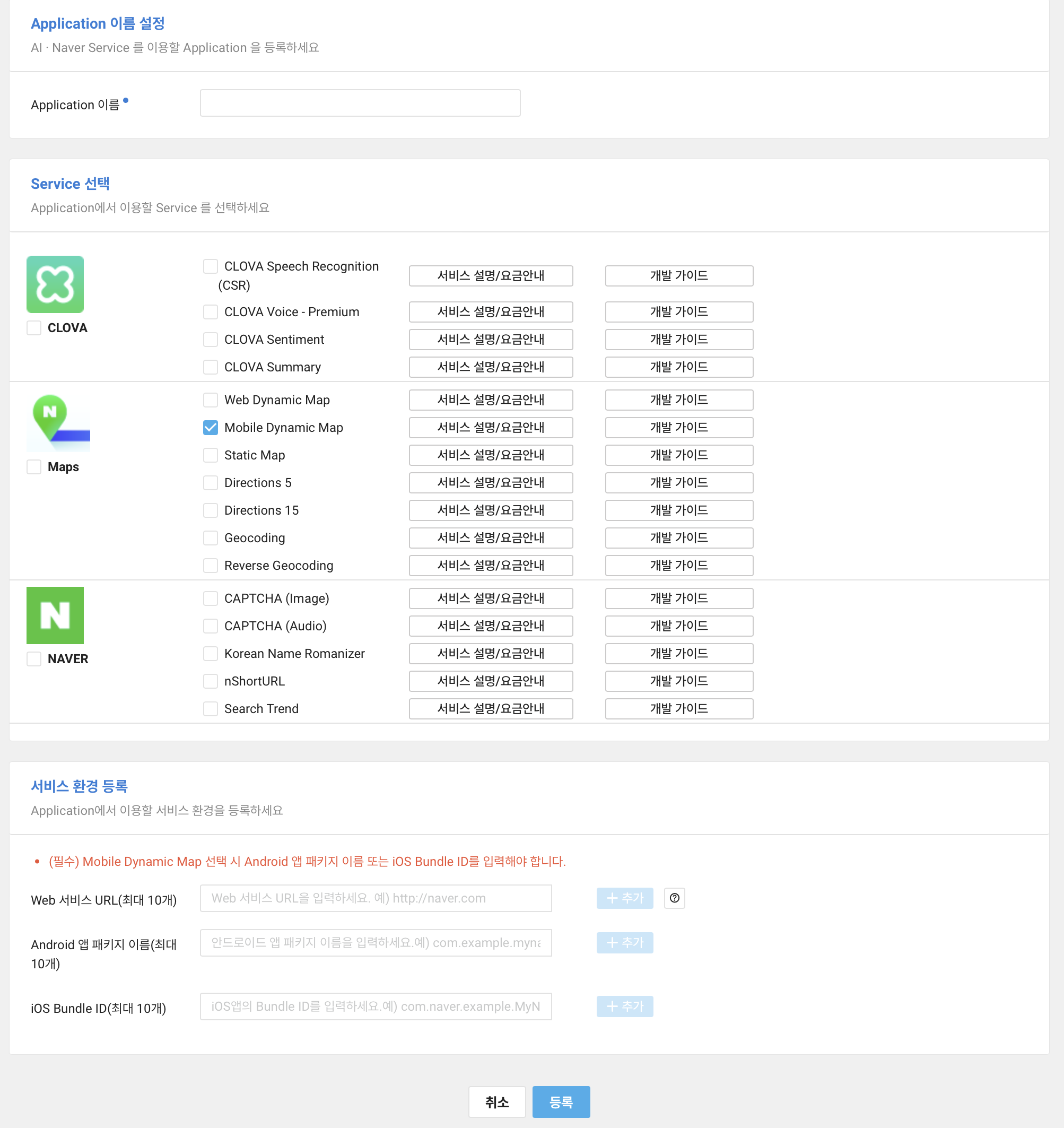Tick the Search Trend checkbox
This screenshot has height=1128, width=1064.
(x=211, y=708)
